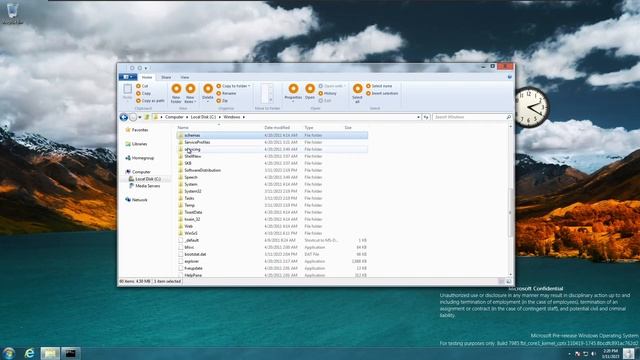Screen dimensions: 640x360
Task: Expand the address bar history dropdown
Action: [x=418, y=117]
